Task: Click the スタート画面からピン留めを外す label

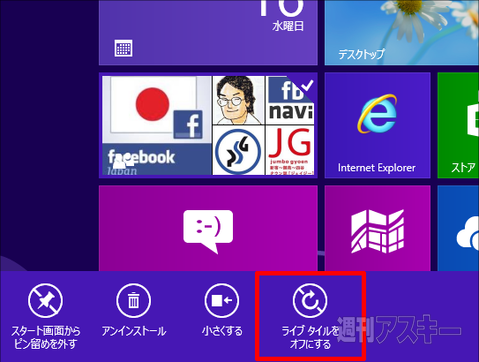Action: tap(45, 337)
